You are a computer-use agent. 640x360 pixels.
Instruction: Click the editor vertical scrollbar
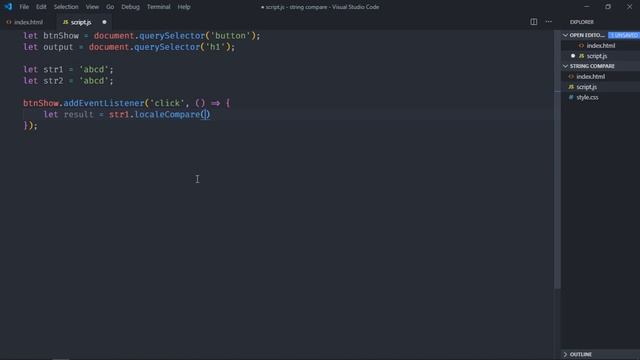coord(557,159)
